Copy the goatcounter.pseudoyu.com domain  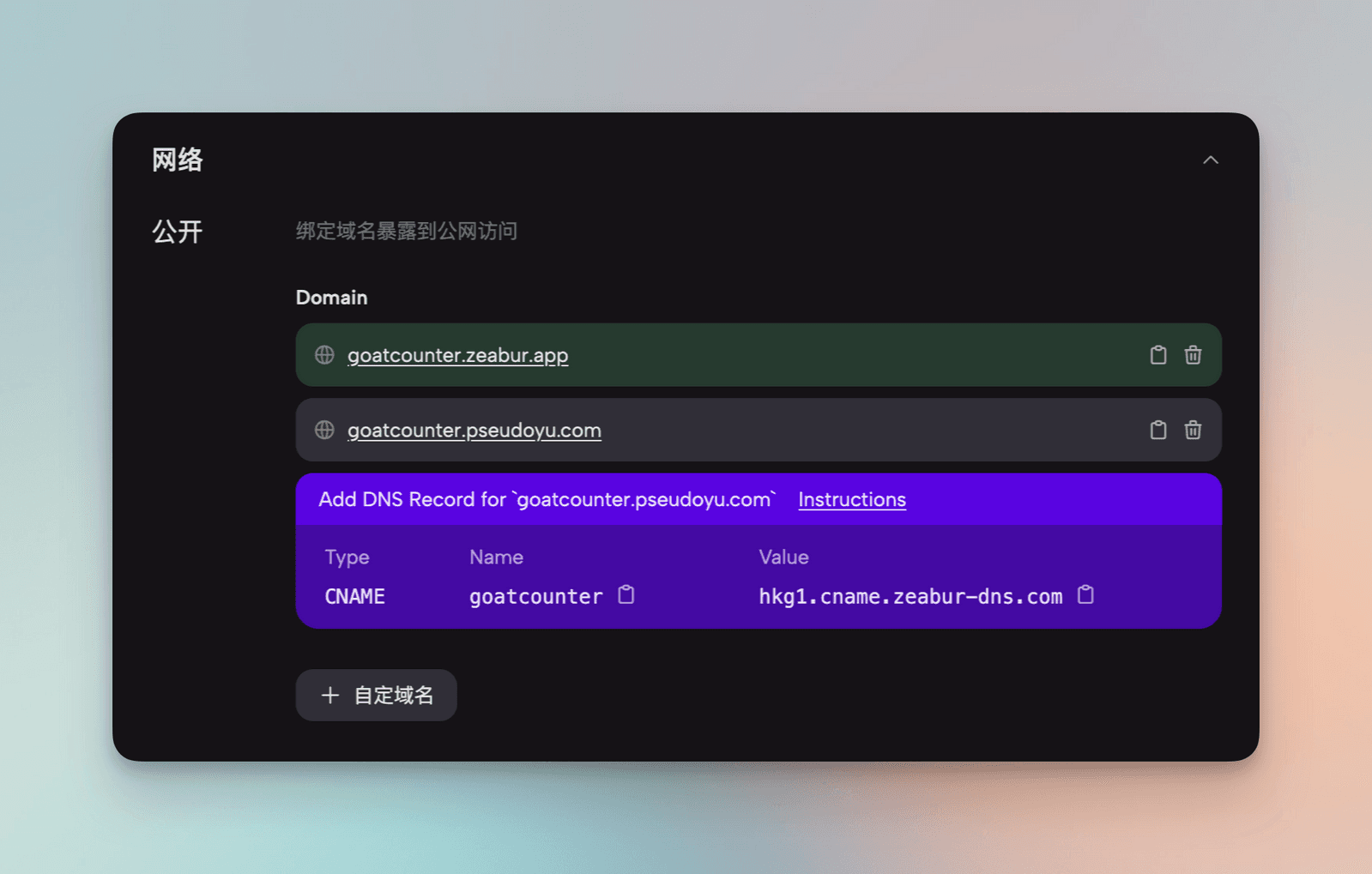click(x=1158, y=430)
